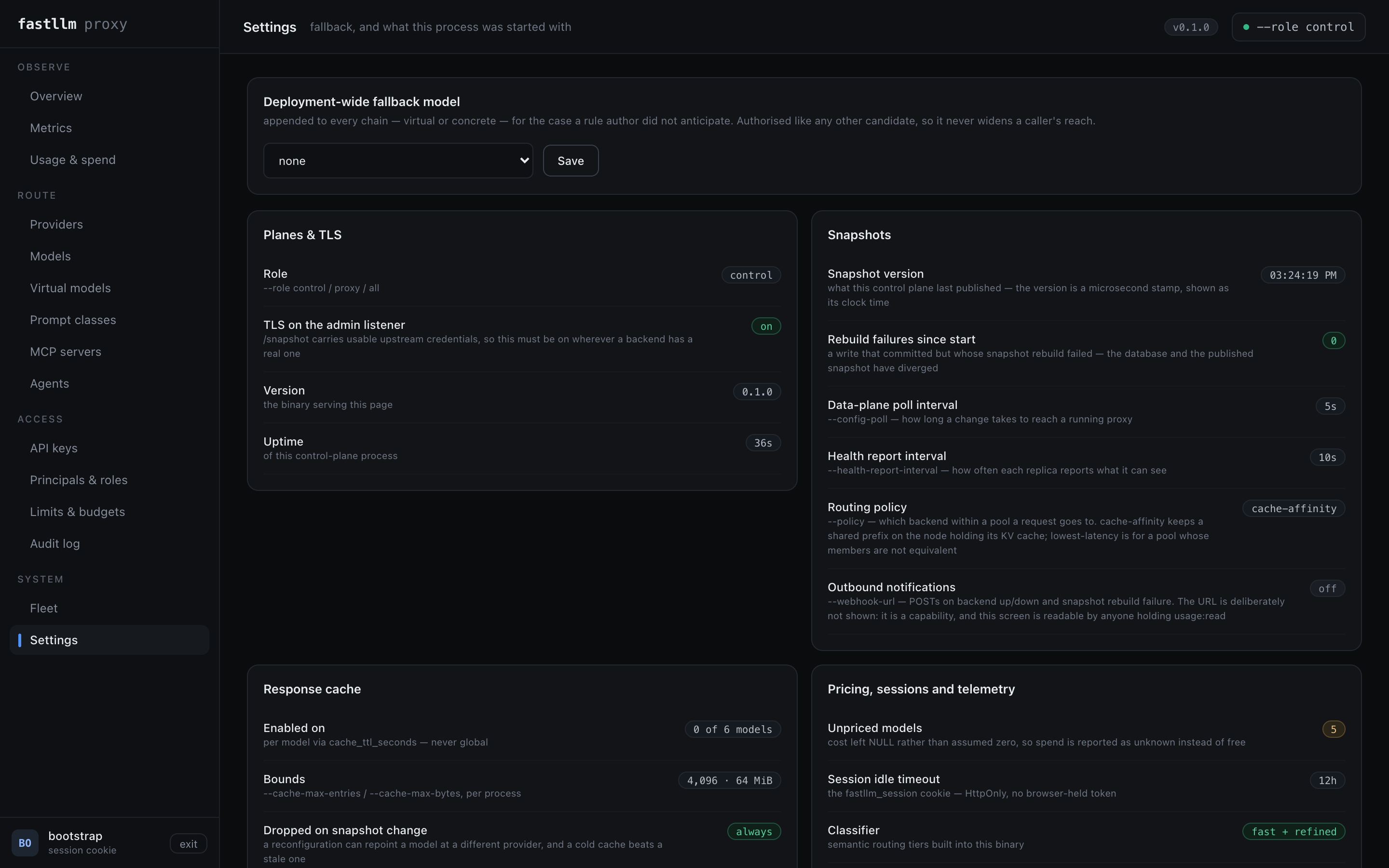Select Settings in sidebar
Image resolution: width=1389 pixels, height=868 pixels.
coord(109,640)
